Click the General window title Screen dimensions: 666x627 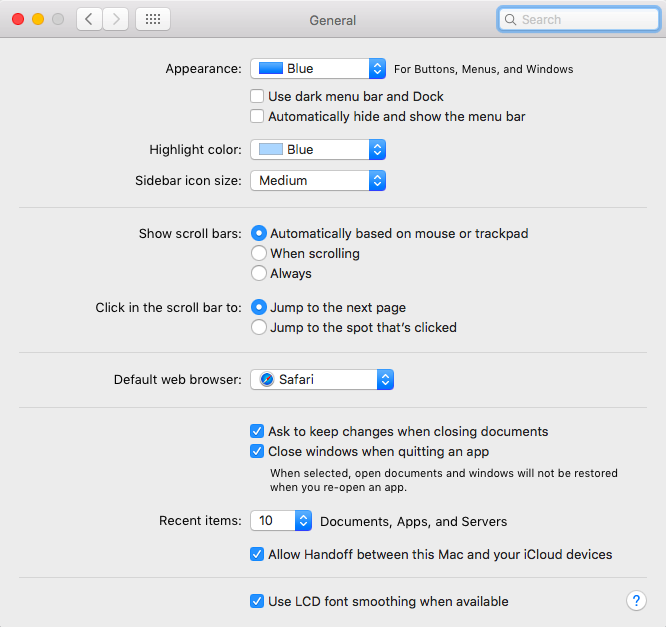[x=333, y=20]
